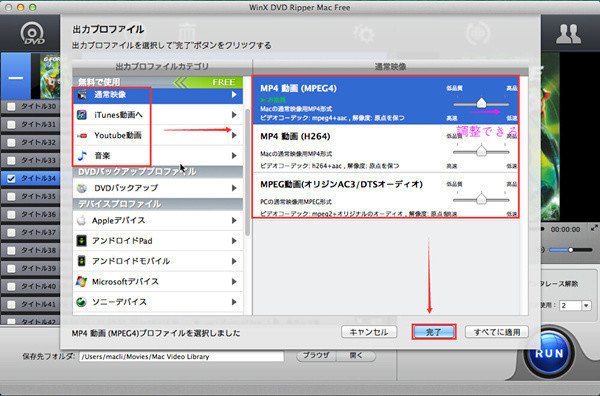The image size is (600, 396).
Task: Select the 音楽 category
Action: pos(158,156)
